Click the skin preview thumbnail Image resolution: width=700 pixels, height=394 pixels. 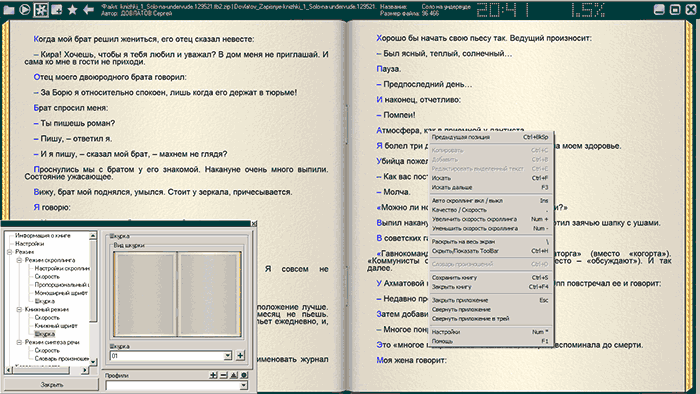tap(177, 294)
